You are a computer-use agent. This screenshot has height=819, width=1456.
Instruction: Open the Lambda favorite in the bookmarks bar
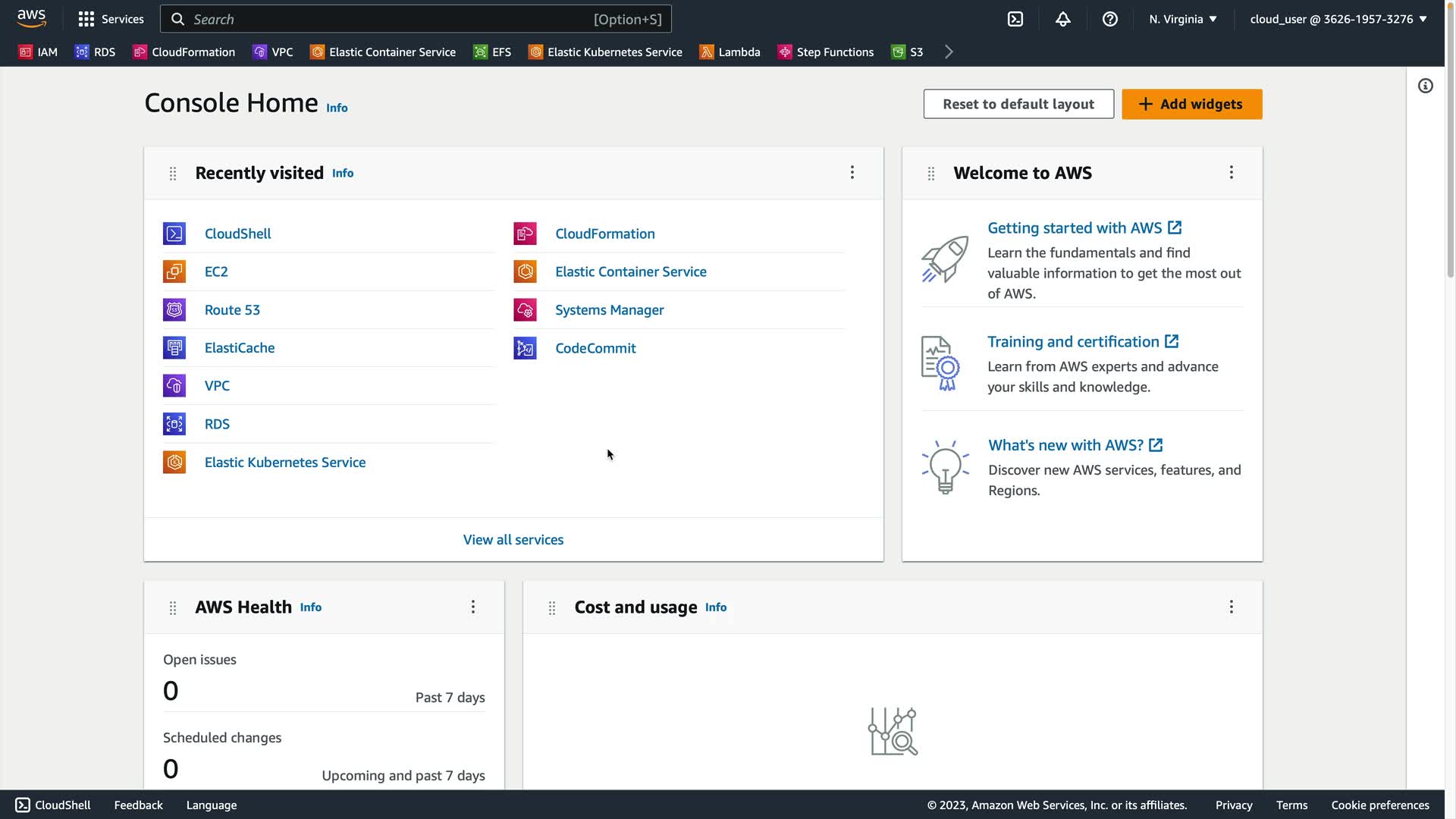point(730,52)
